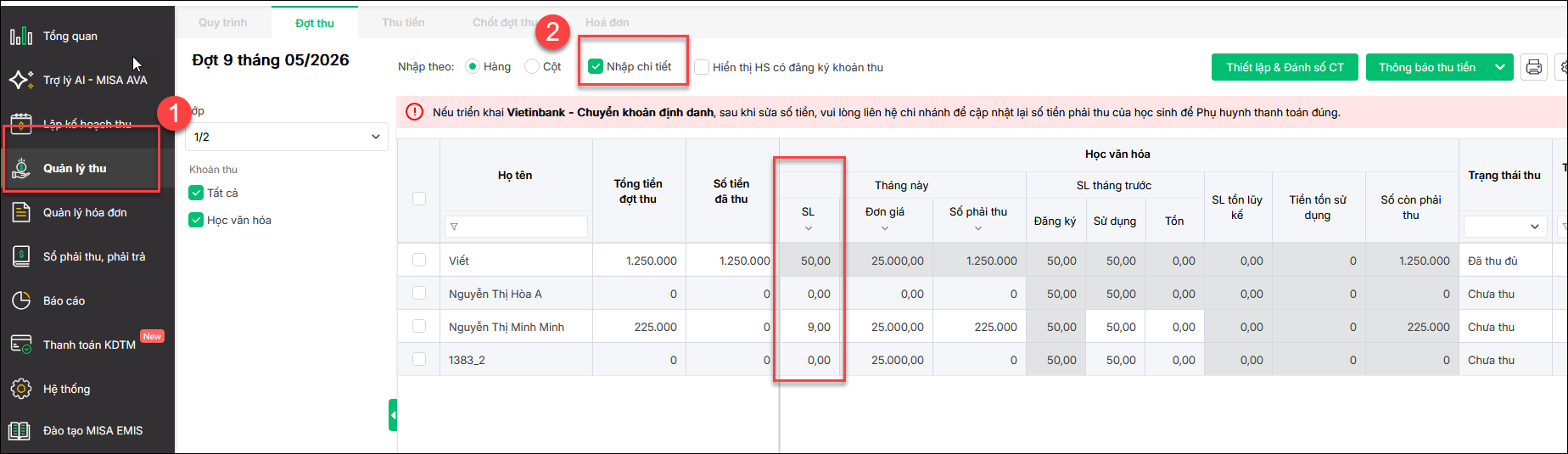Enable Hiển thị HS có đăng ký khoản thu
The height and width of the screenshot is (454, 1568).
702,67
